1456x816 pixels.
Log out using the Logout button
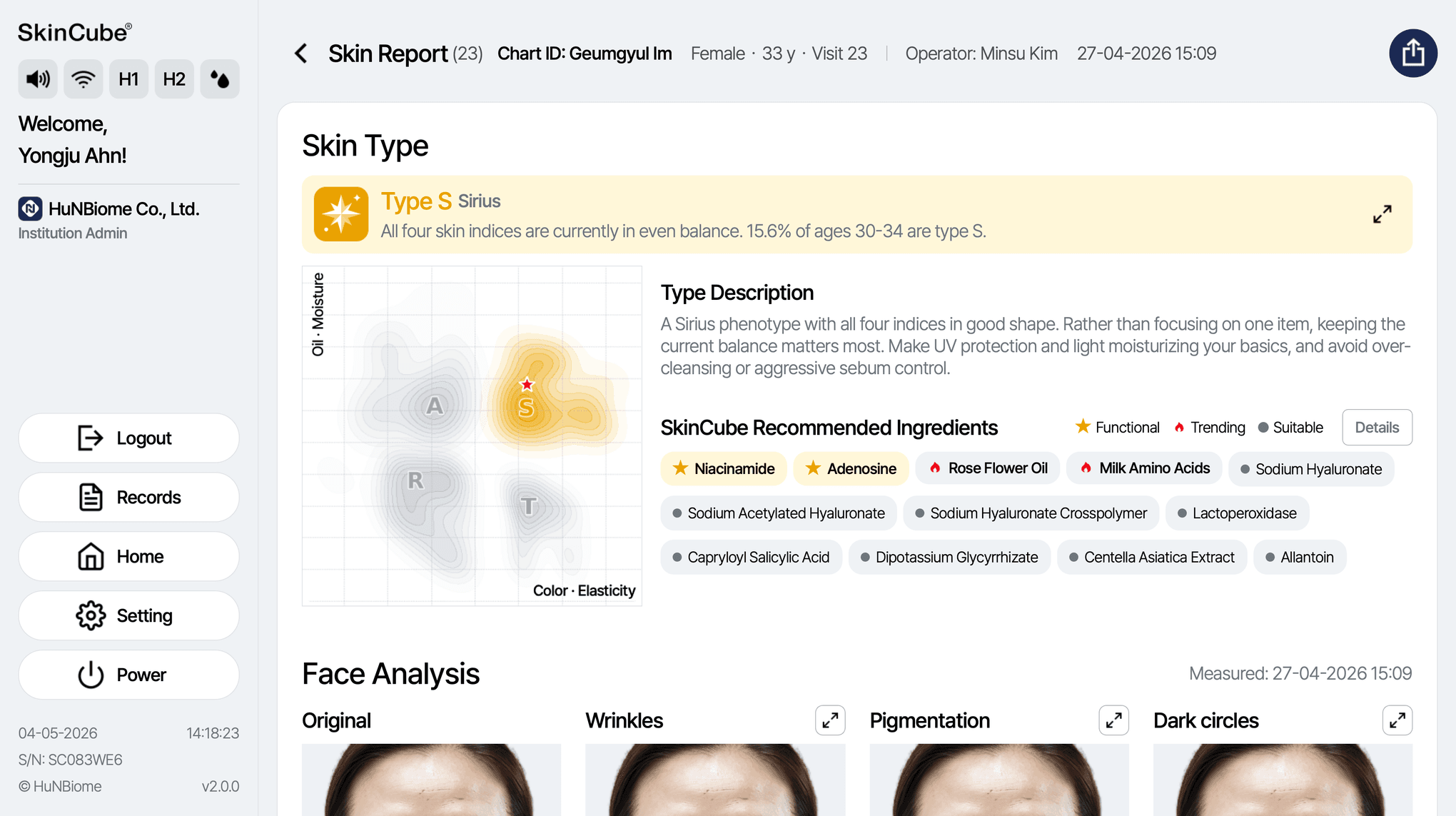coord(128,438)
